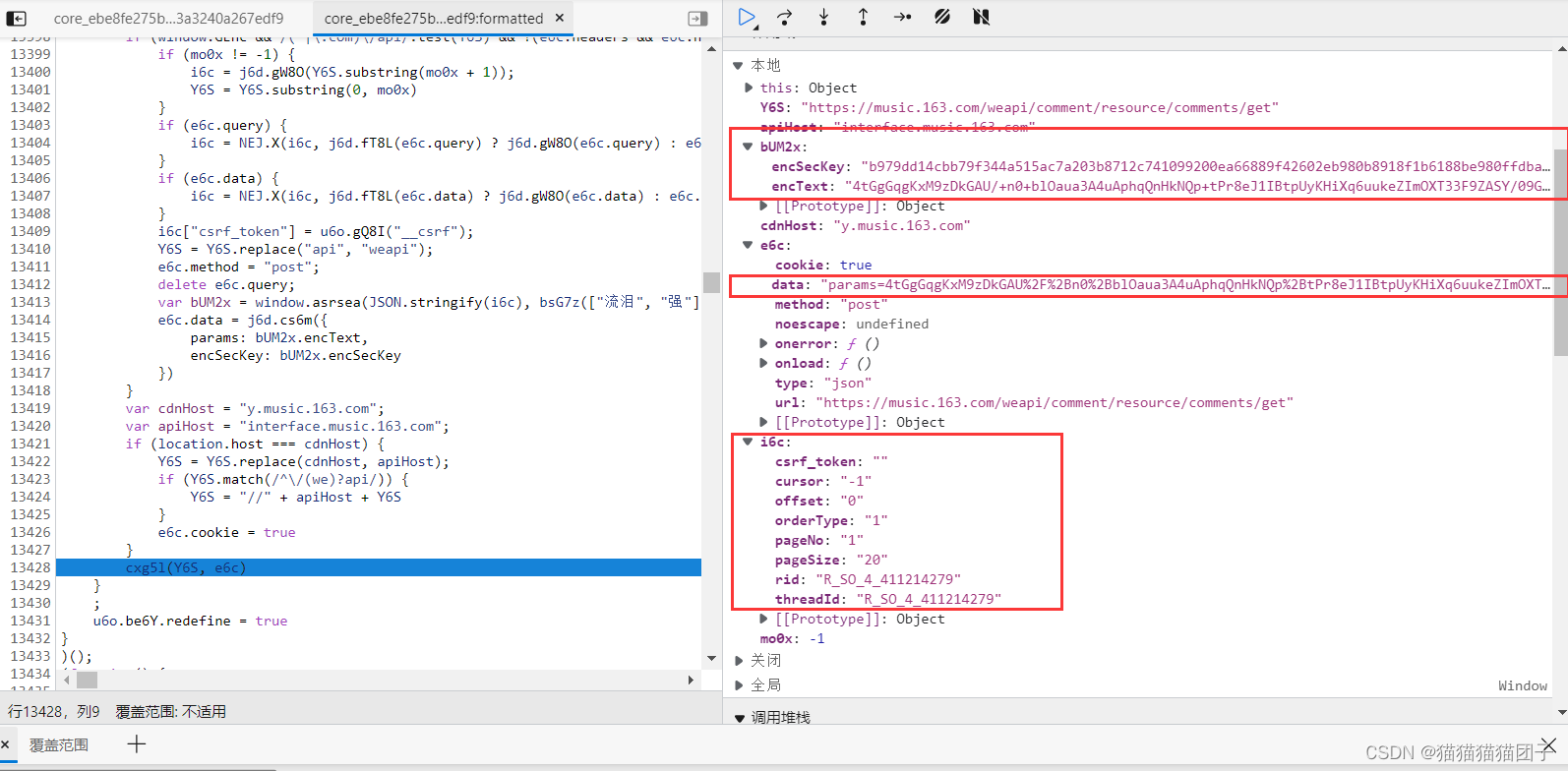Click the highlighted cxg5l(Y6S, e6c) line
Viewport: 1568px width, 771px height.
pyautogui.click(x=379, y=567)
